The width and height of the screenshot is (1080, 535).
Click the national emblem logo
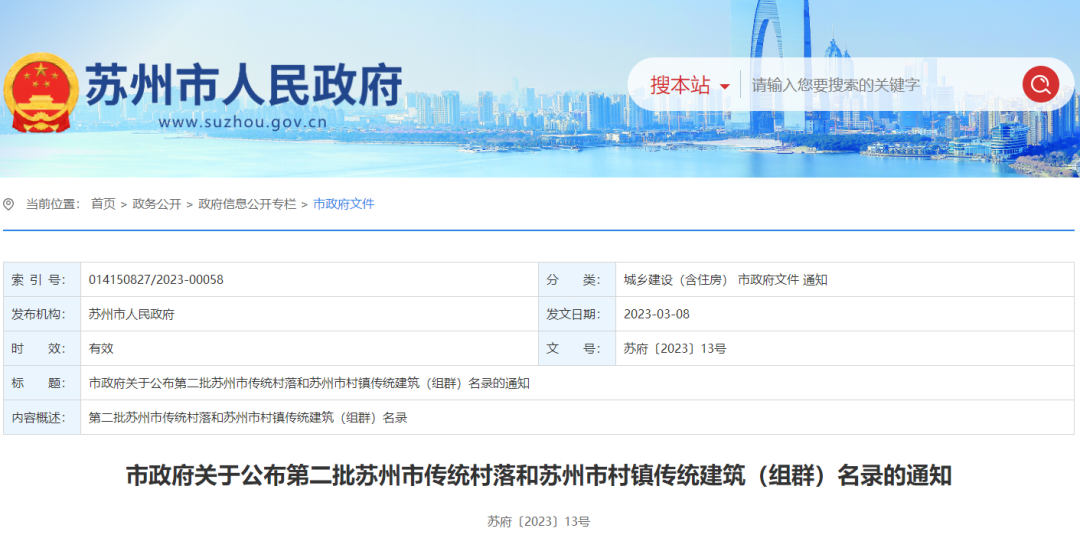[x=42, y=91]
